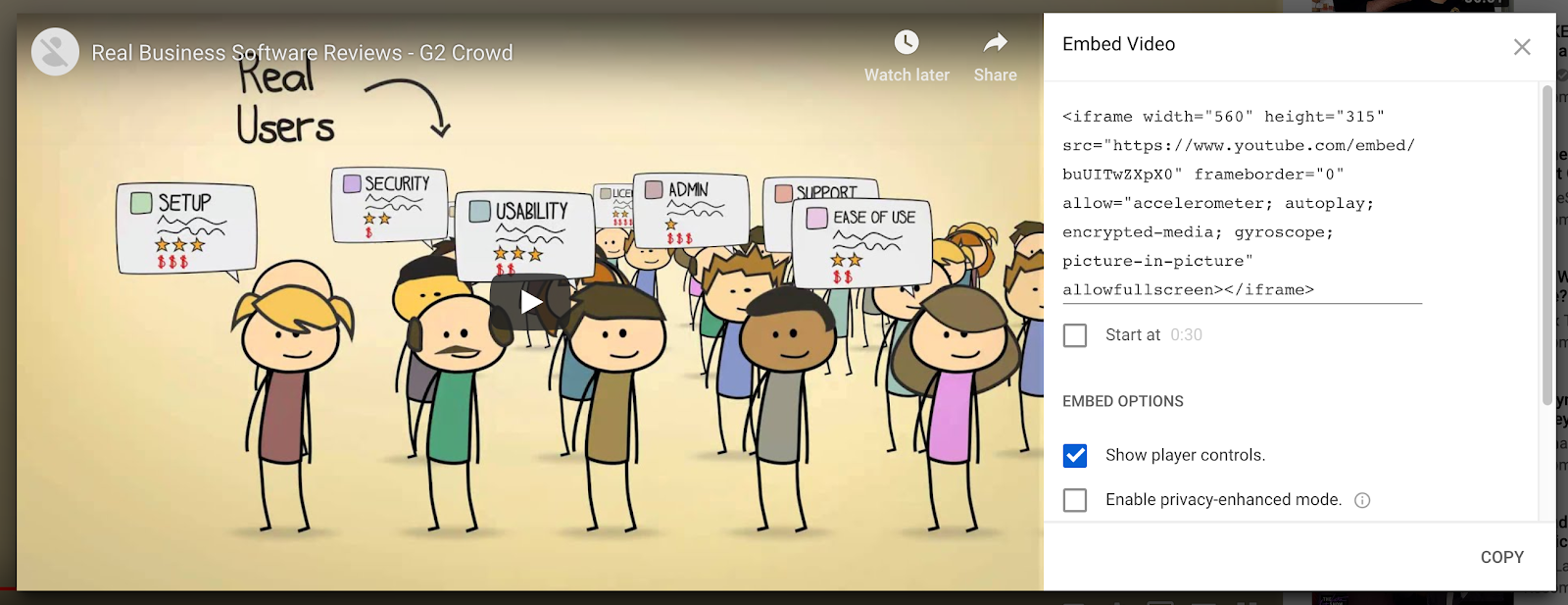
Task: Open the video title link 'Real Business Software Reviews'
Action: pos(302,53)
